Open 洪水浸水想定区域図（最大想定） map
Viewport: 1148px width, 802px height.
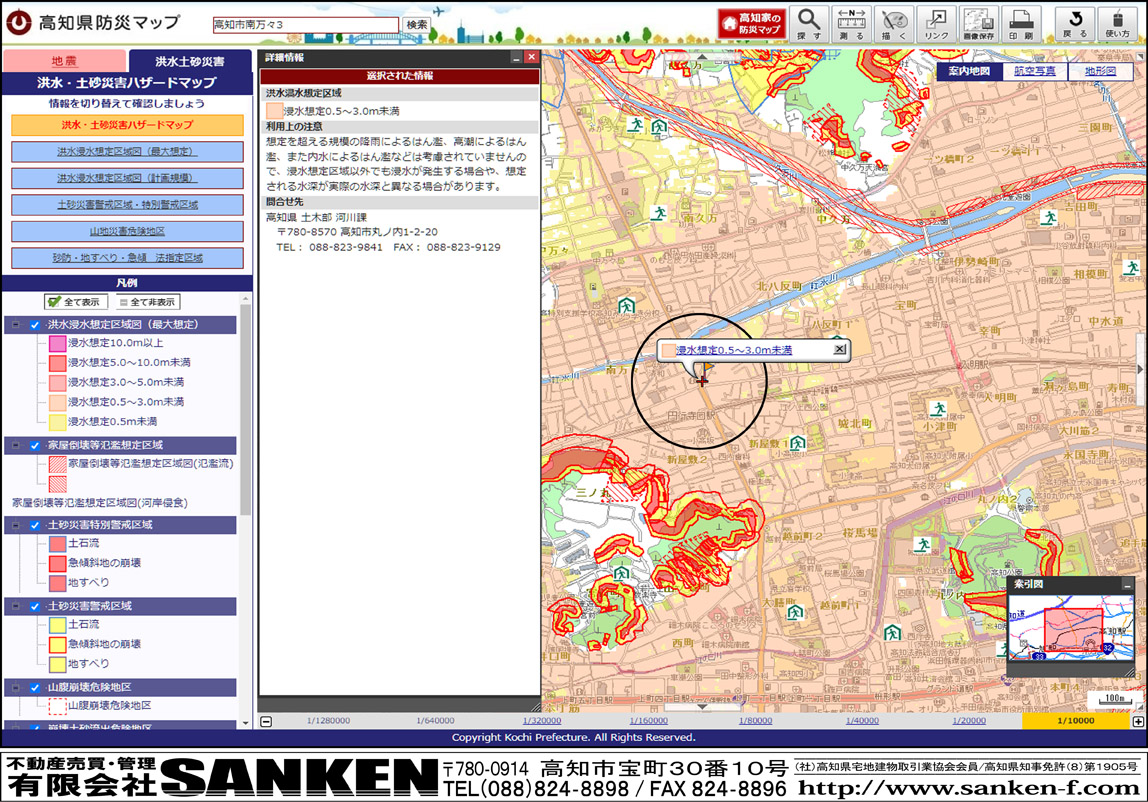[127, 152]
